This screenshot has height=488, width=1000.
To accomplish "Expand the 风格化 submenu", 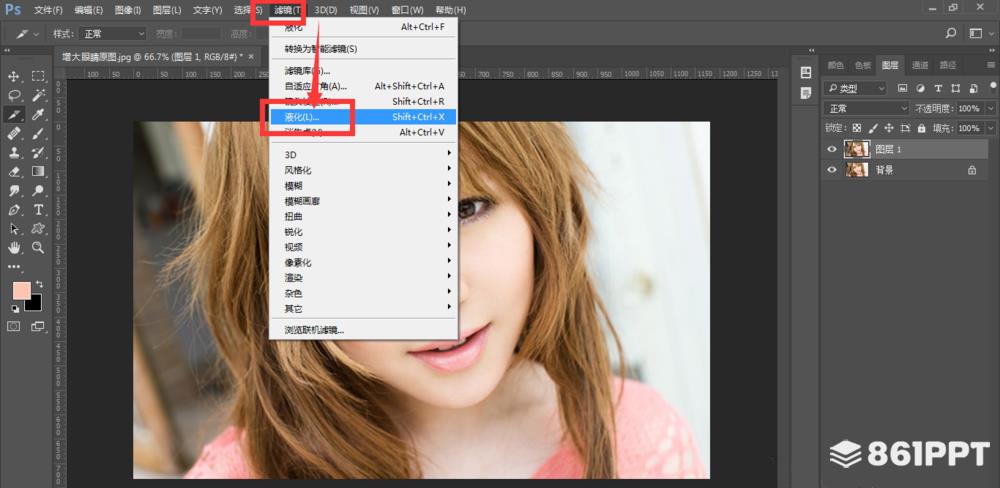I will coord(364,170).
